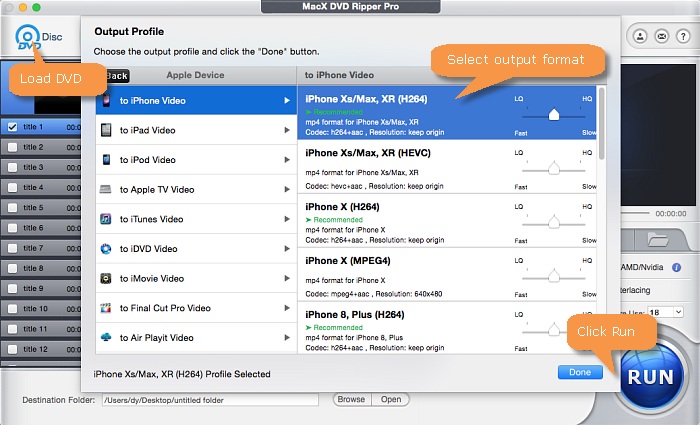
Task: Check the title 5 checkbox
Action: pos(12,208)
